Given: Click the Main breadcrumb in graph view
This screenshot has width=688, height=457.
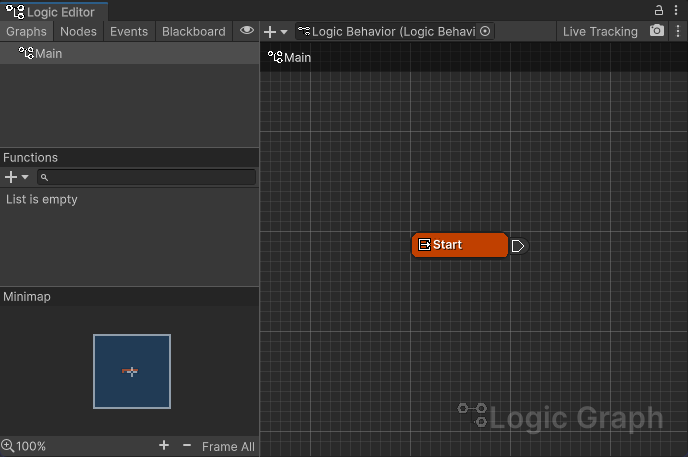Looking at the screenshot, I should click(x=290, y=57).
